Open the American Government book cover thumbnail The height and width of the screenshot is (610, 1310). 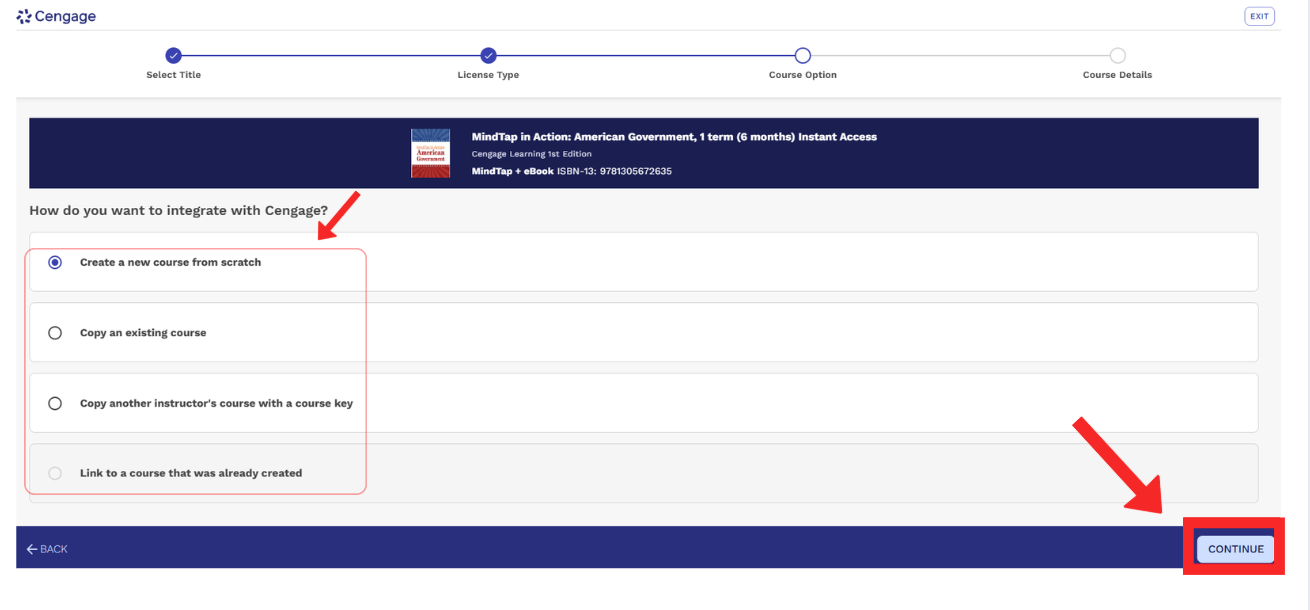430,153
